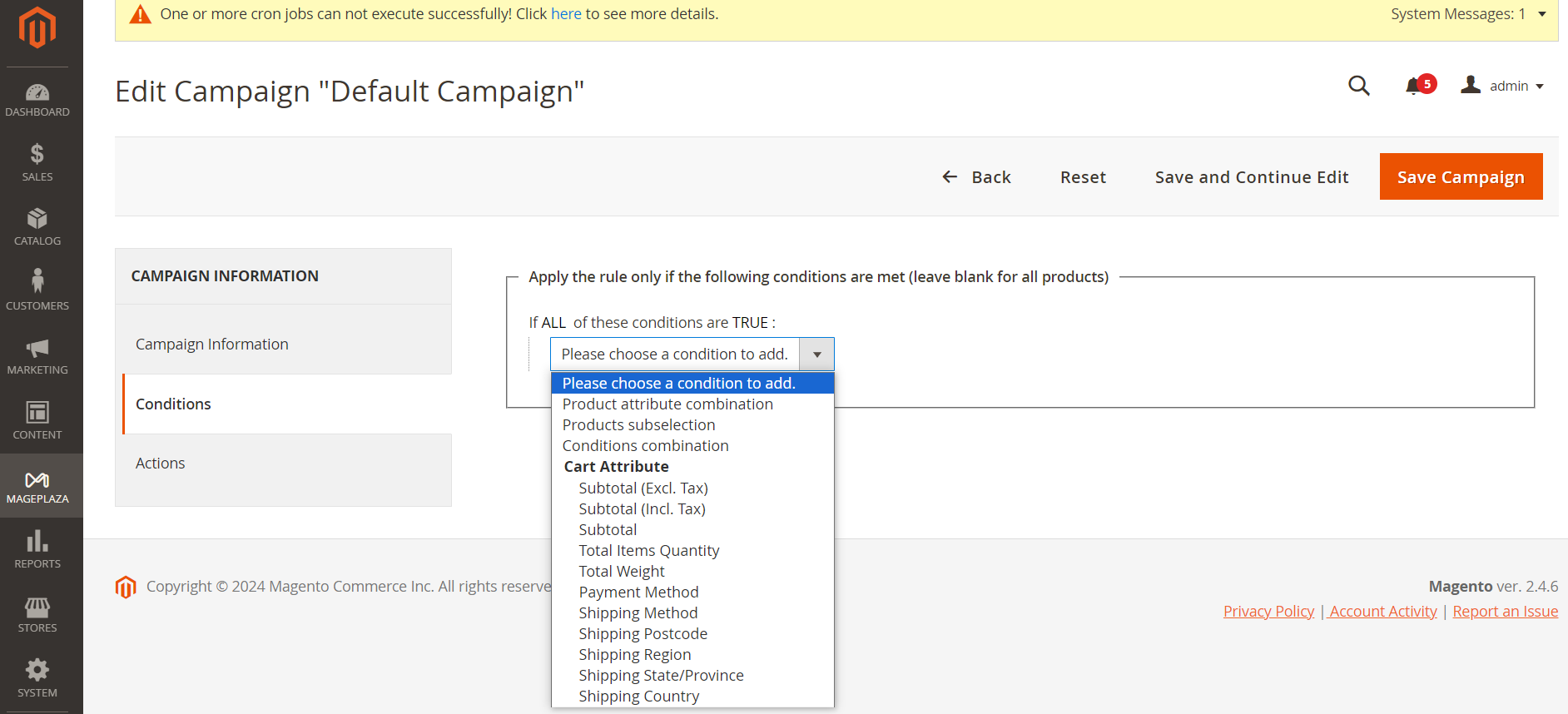The image size is (1568, 714).
Task: Choose "Total Items Quantity" condition
Action: (x=649, y=551)
